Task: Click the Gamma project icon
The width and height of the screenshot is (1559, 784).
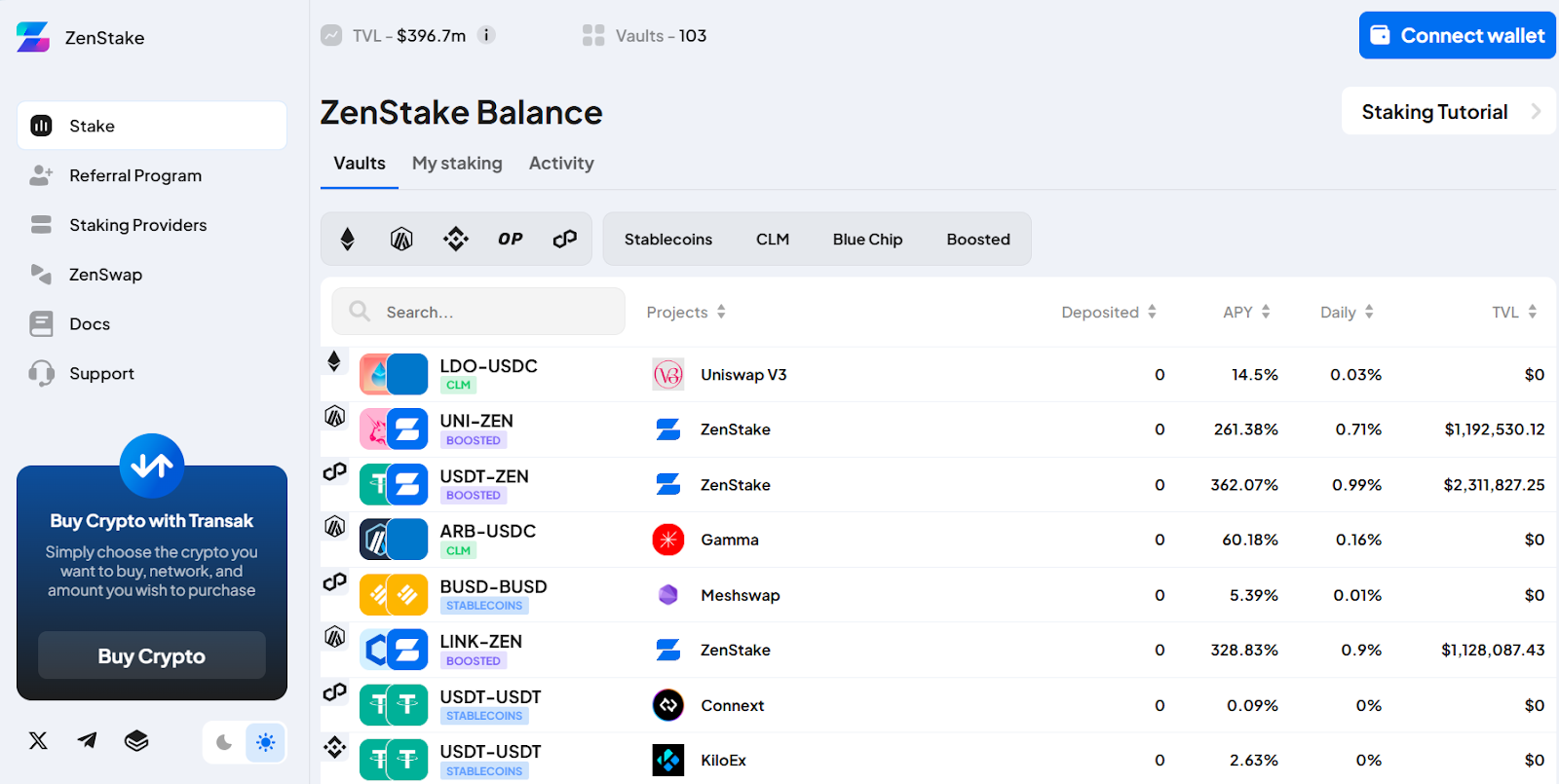Action: tap(668, 540)
